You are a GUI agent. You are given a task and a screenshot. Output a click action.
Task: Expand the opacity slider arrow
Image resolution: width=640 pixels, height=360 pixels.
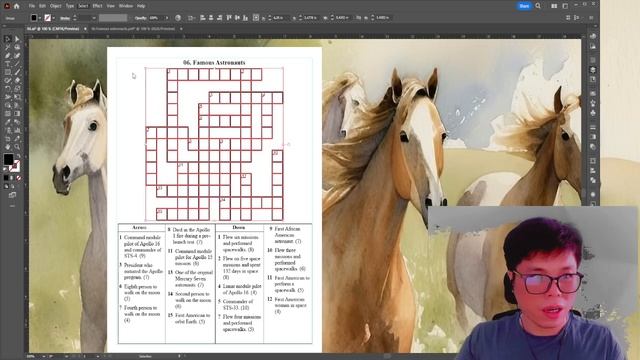pyautogui.click(x=167, y=18)
